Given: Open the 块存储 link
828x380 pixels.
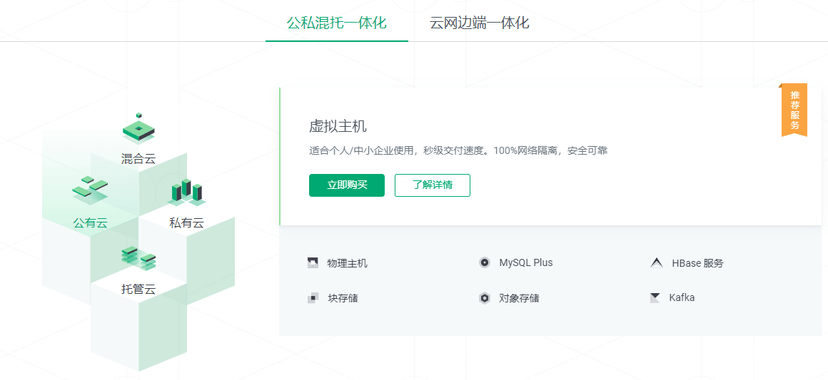Looking at the screenshot, I should [343, 298].
